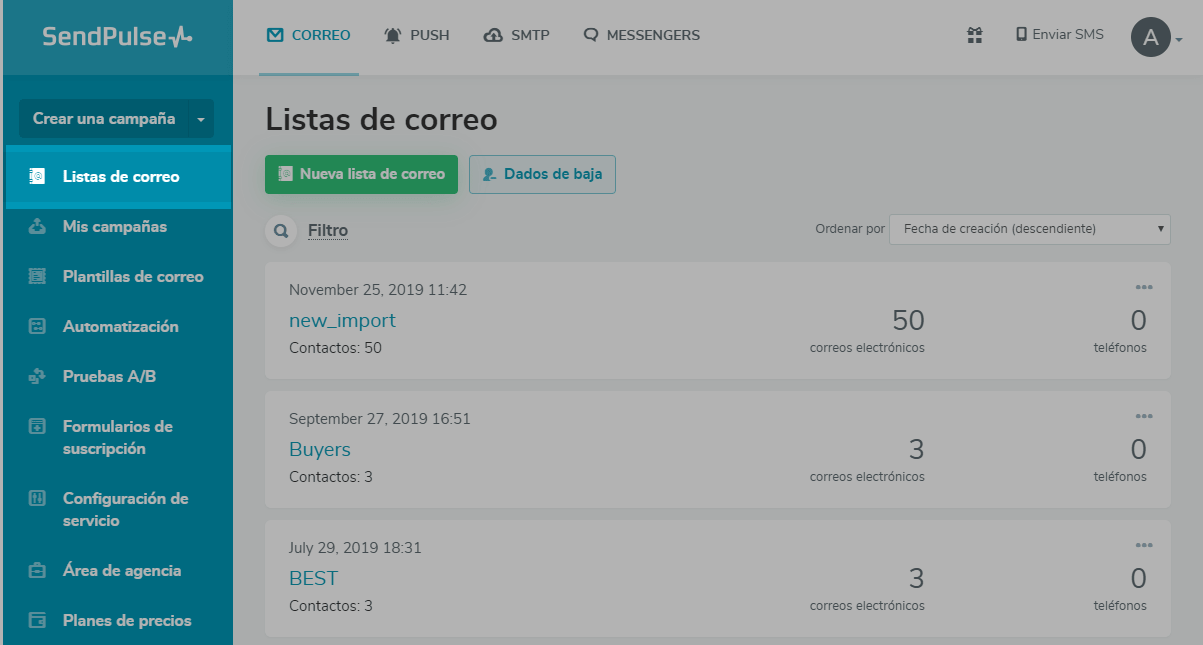Open the gift icon in top bar

tap(975, 35)
